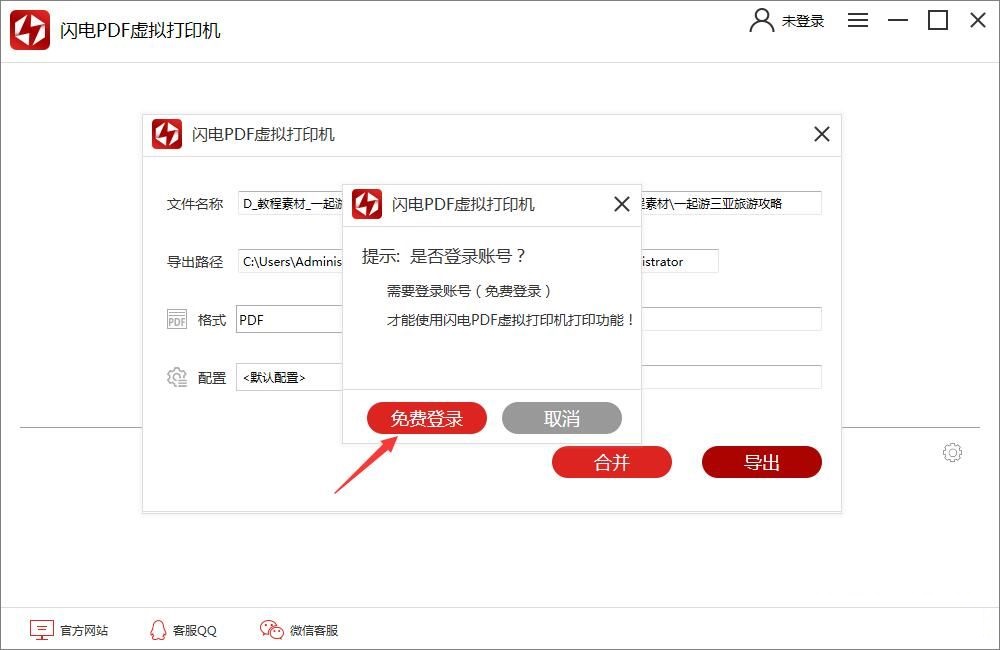Click the 导出 export button
This screenshot has width=1000, height=650.
(x=761, y=462)
